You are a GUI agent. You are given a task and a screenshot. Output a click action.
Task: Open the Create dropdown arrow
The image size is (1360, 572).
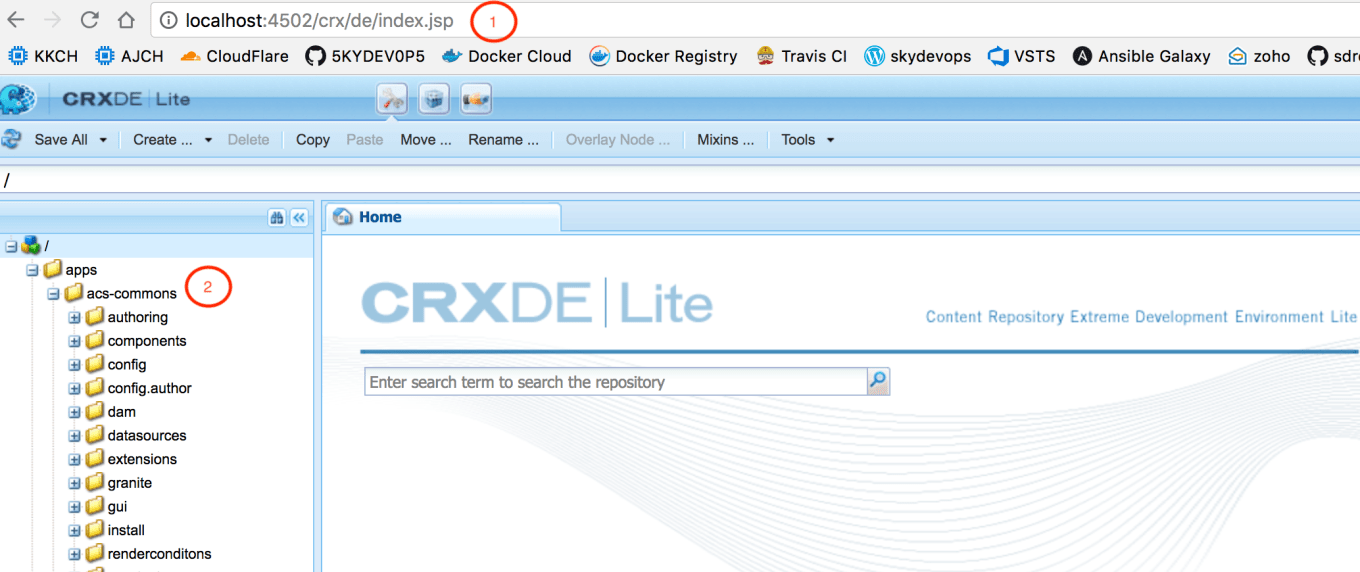pyautogui.click(x=208, y=140)
